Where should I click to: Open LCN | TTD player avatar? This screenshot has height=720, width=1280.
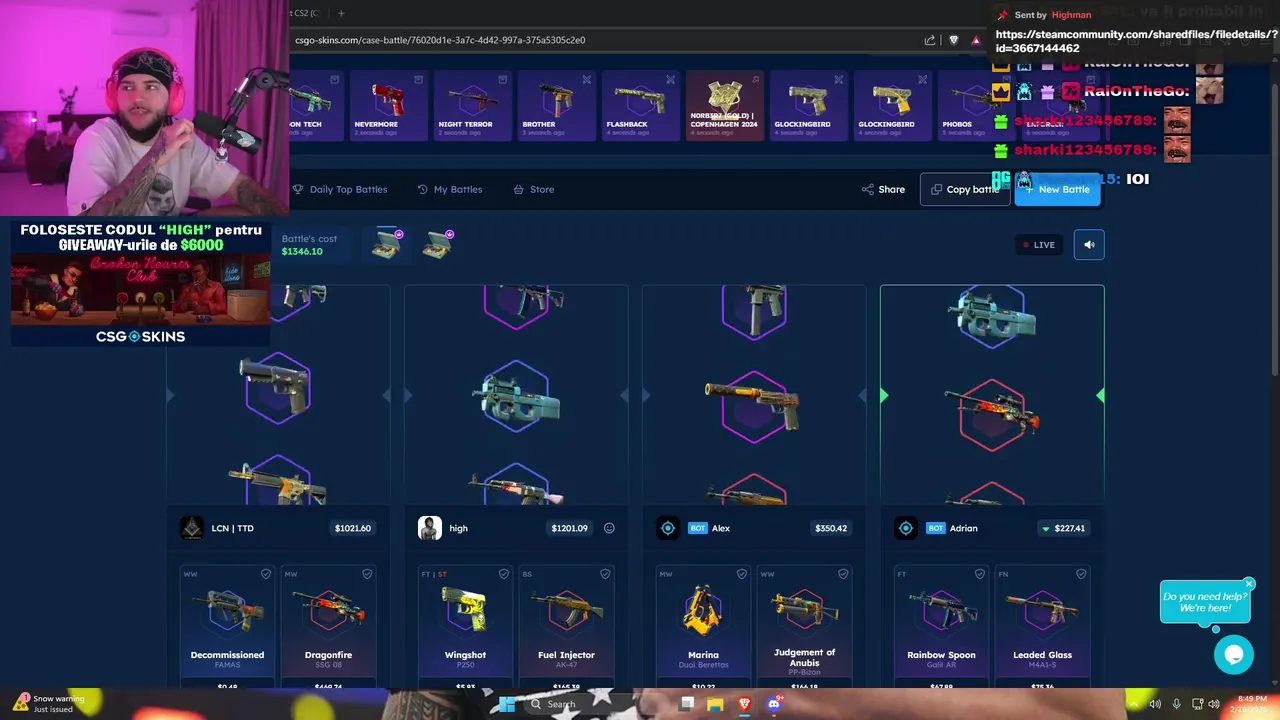pyautogui.click(x=192, y=528)
